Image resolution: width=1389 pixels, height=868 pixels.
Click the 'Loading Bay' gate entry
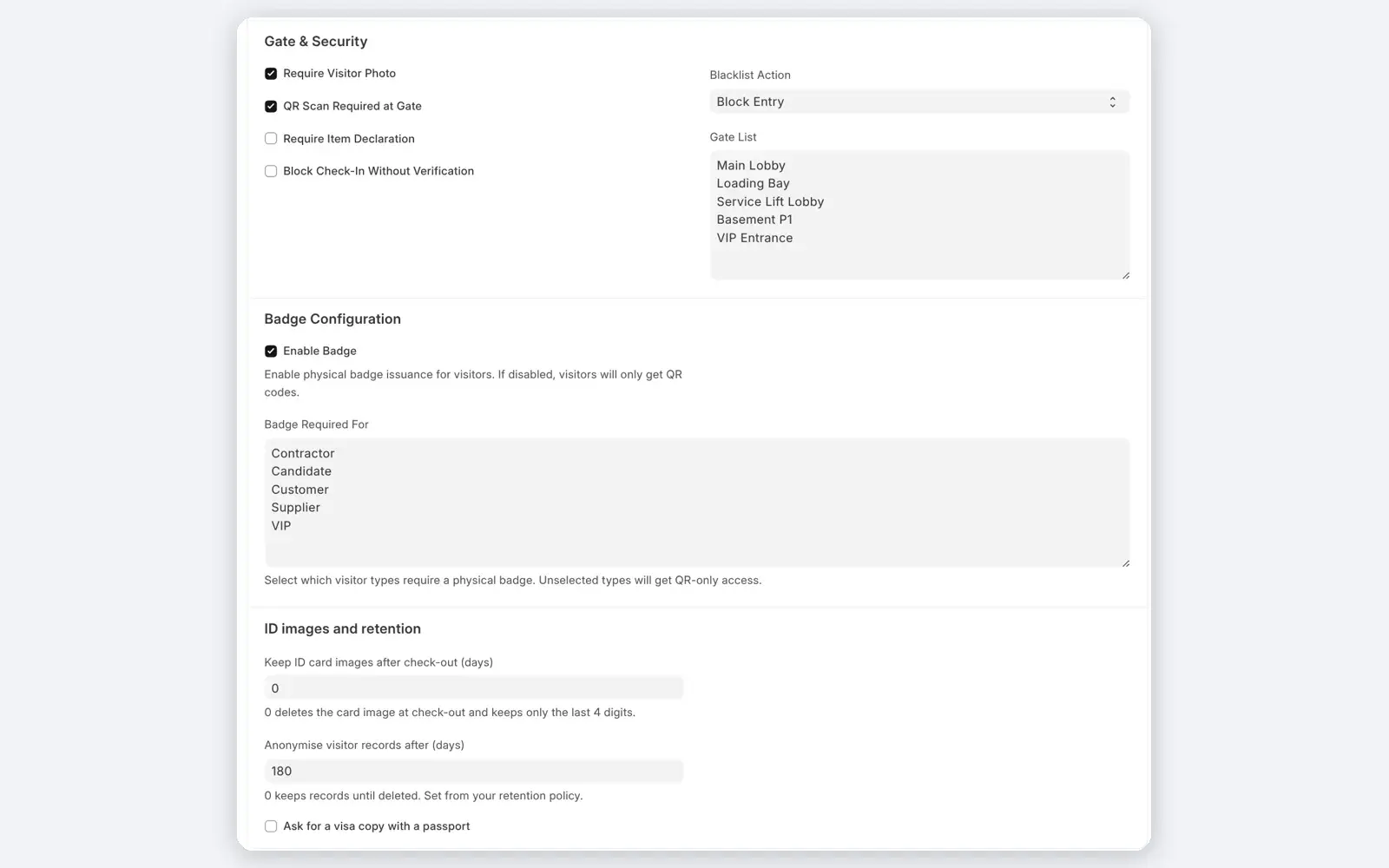(x=753, y=183)
